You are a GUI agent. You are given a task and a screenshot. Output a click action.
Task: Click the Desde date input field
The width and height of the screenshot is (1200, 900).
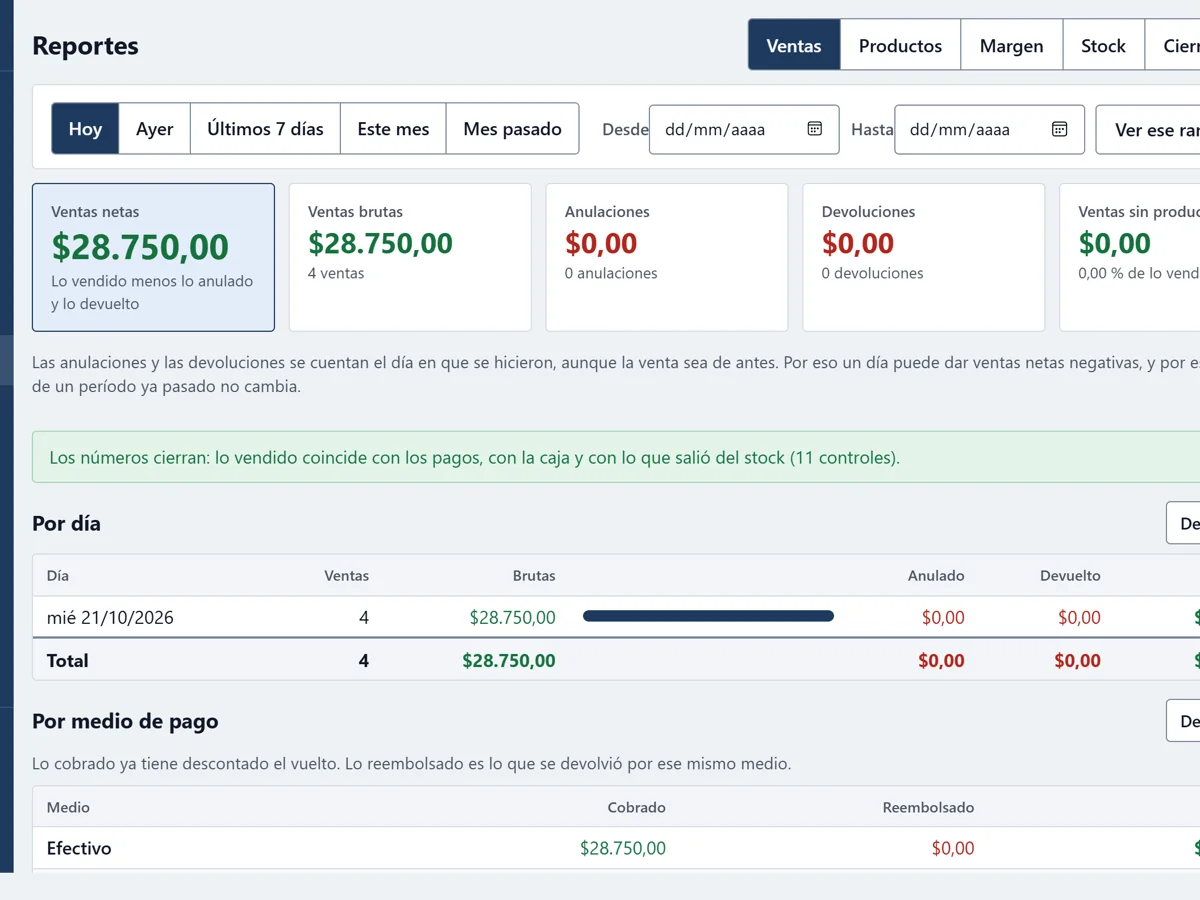[744, 129]
